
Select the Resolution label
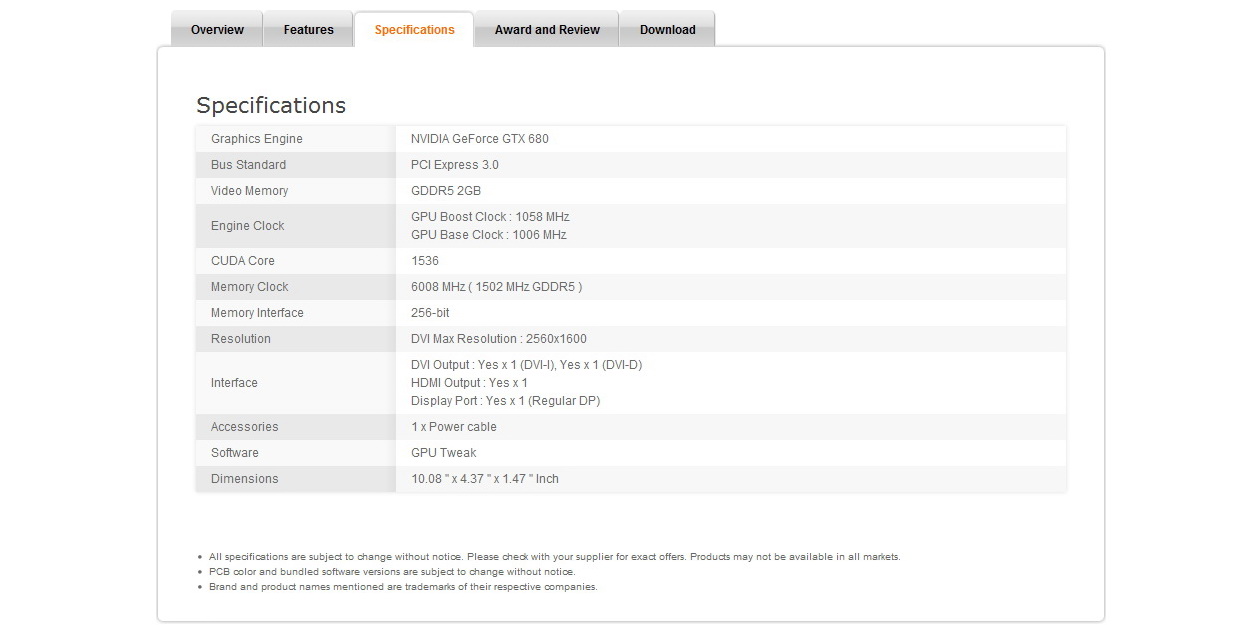point(240,339)
